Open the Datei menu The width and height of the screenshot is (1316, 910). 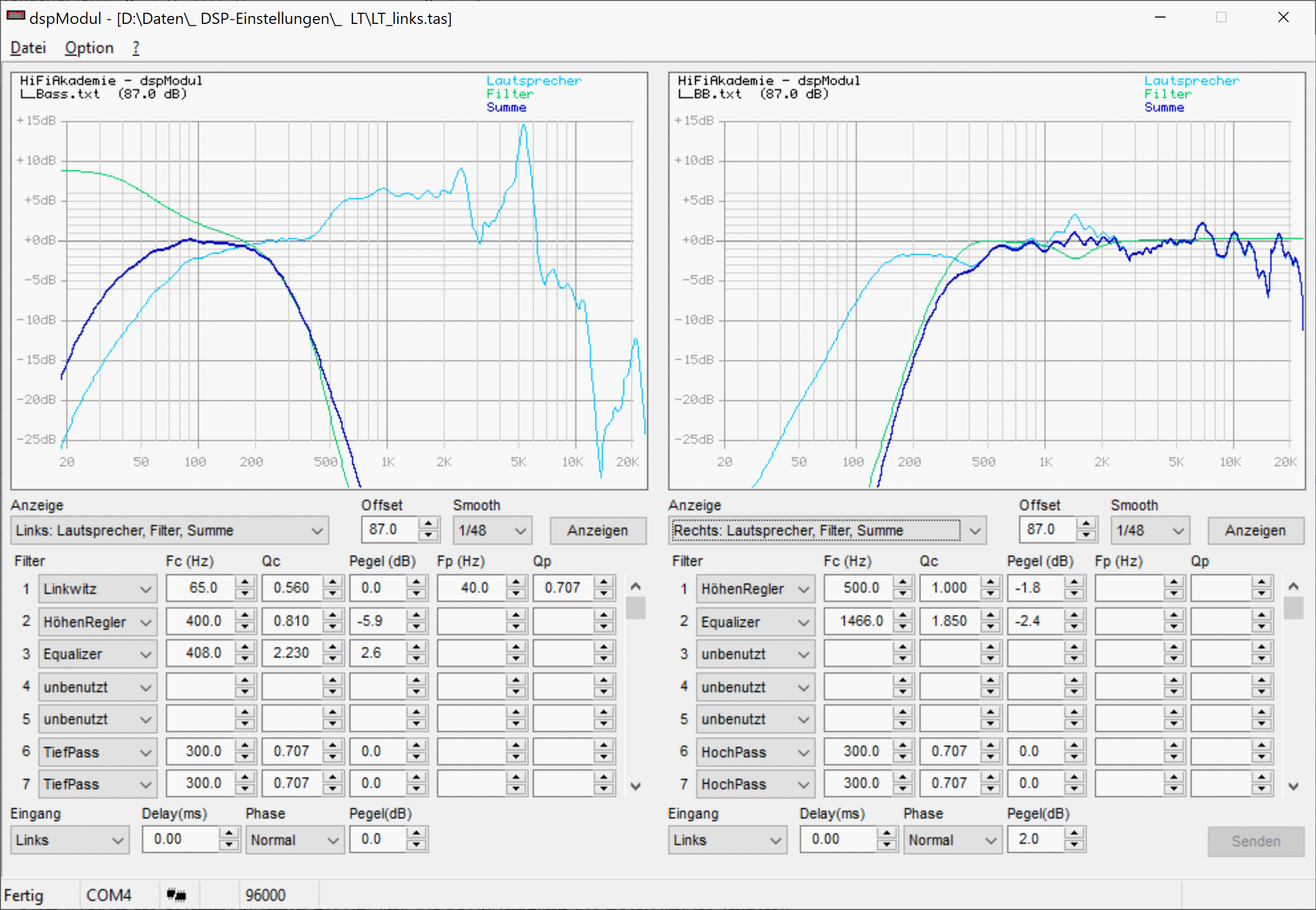(28, 48)
